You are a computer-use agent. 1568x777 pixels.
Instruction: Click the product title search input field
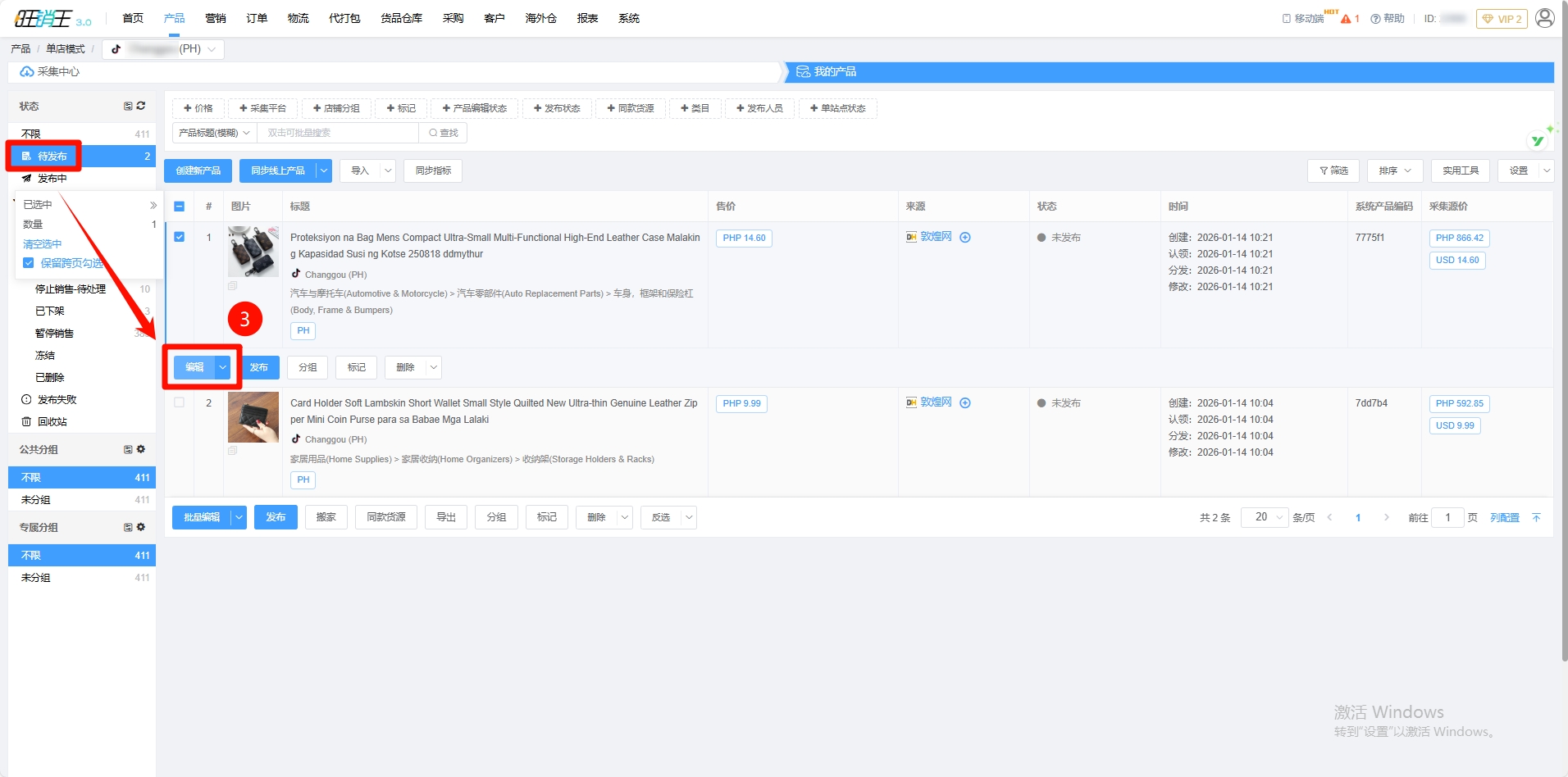pos(337,133)
